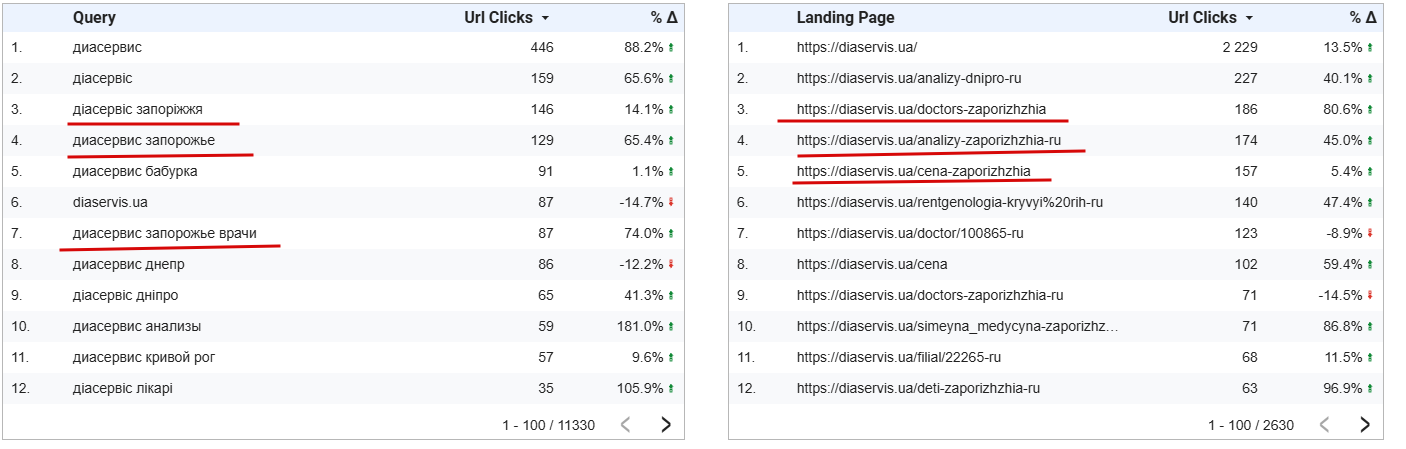Open landing page filial/22265-ru
The width and height of the screenshot is (1406, 449).
pyautogui.click(x=899, y=357)
